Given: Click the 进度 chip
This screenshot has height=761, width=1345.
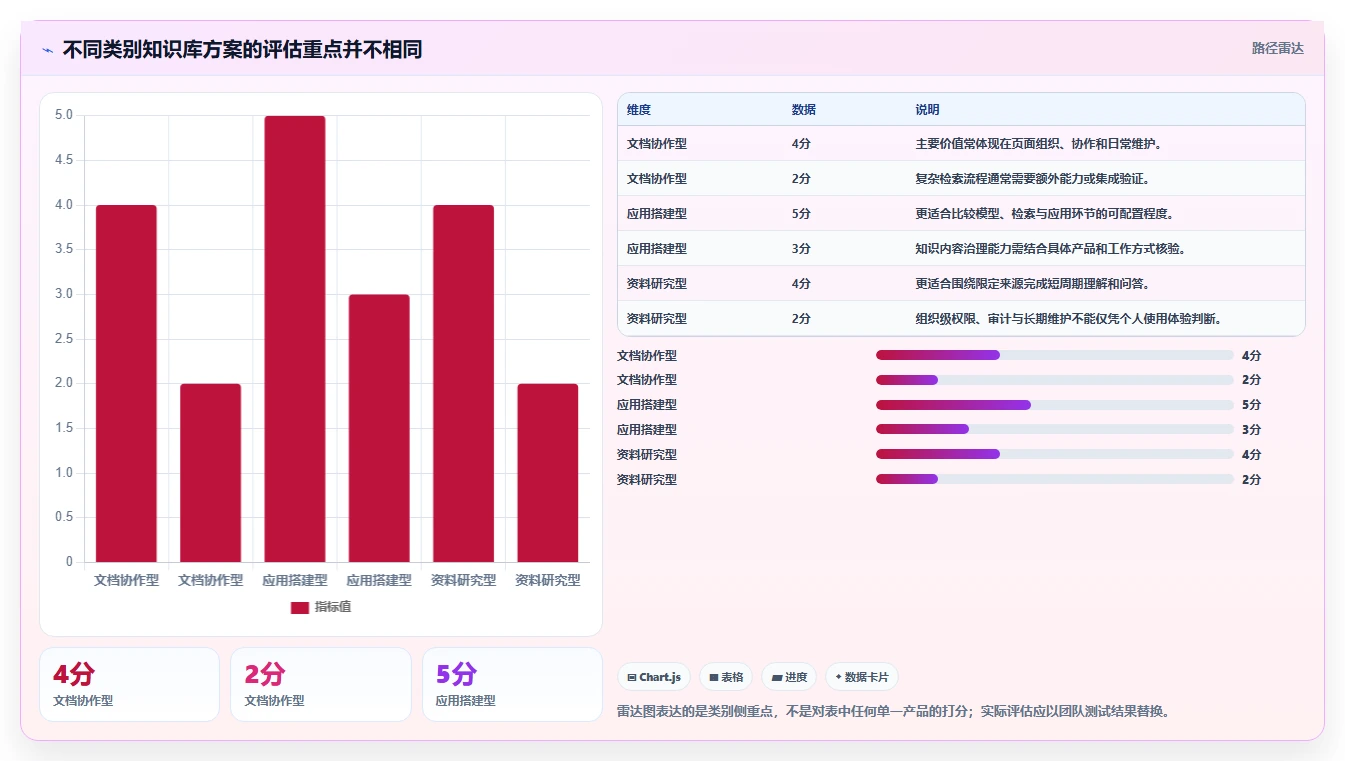Looking at the screenshot, I should pos(789,677).
